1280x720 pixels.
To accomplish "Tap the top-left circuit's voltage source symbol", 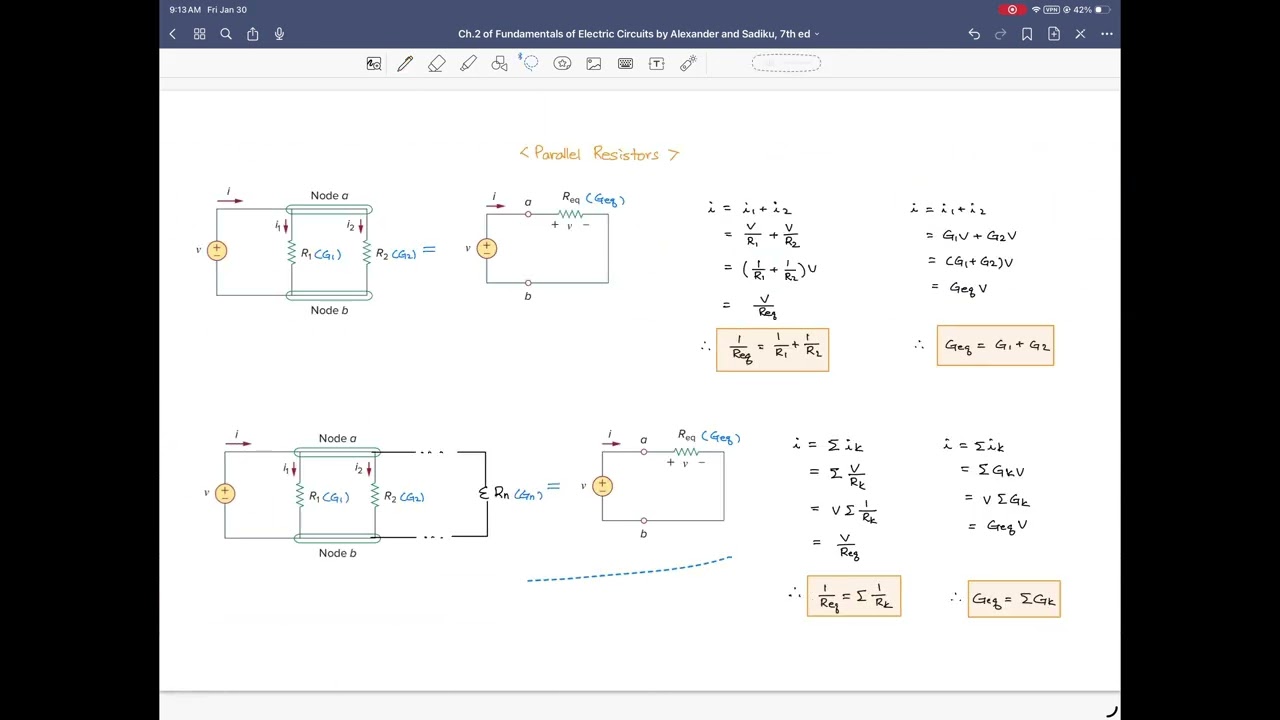I will [x=217, y=250].
